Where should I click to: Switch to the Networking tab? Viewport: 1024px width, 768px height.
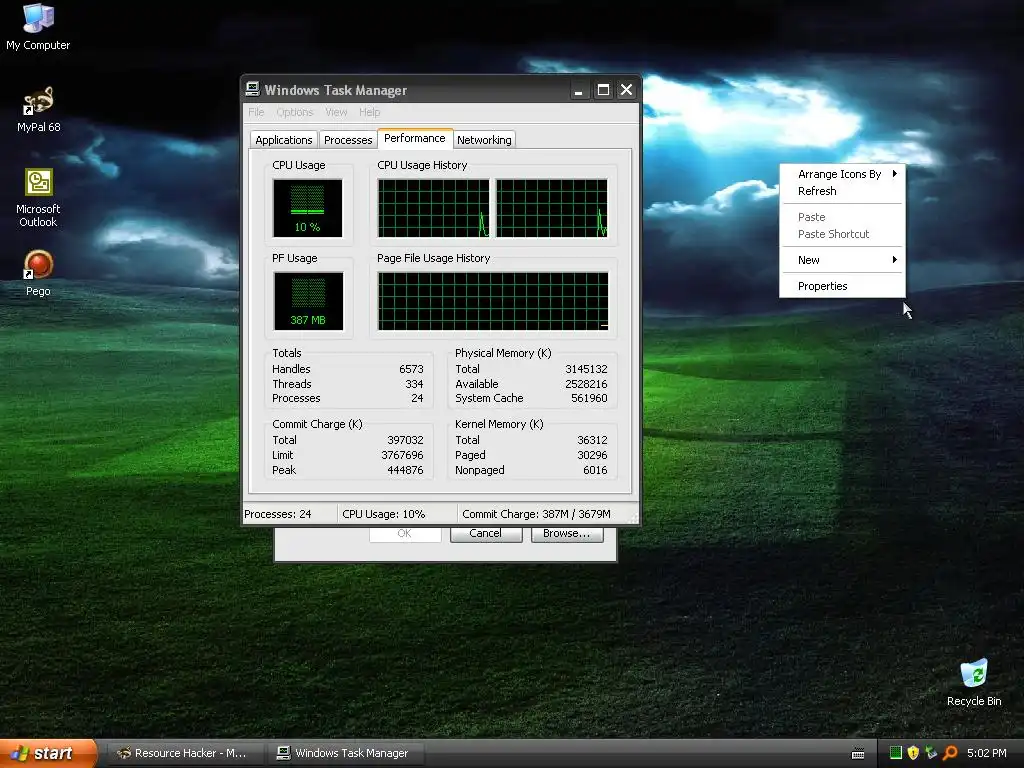point(484,140)
